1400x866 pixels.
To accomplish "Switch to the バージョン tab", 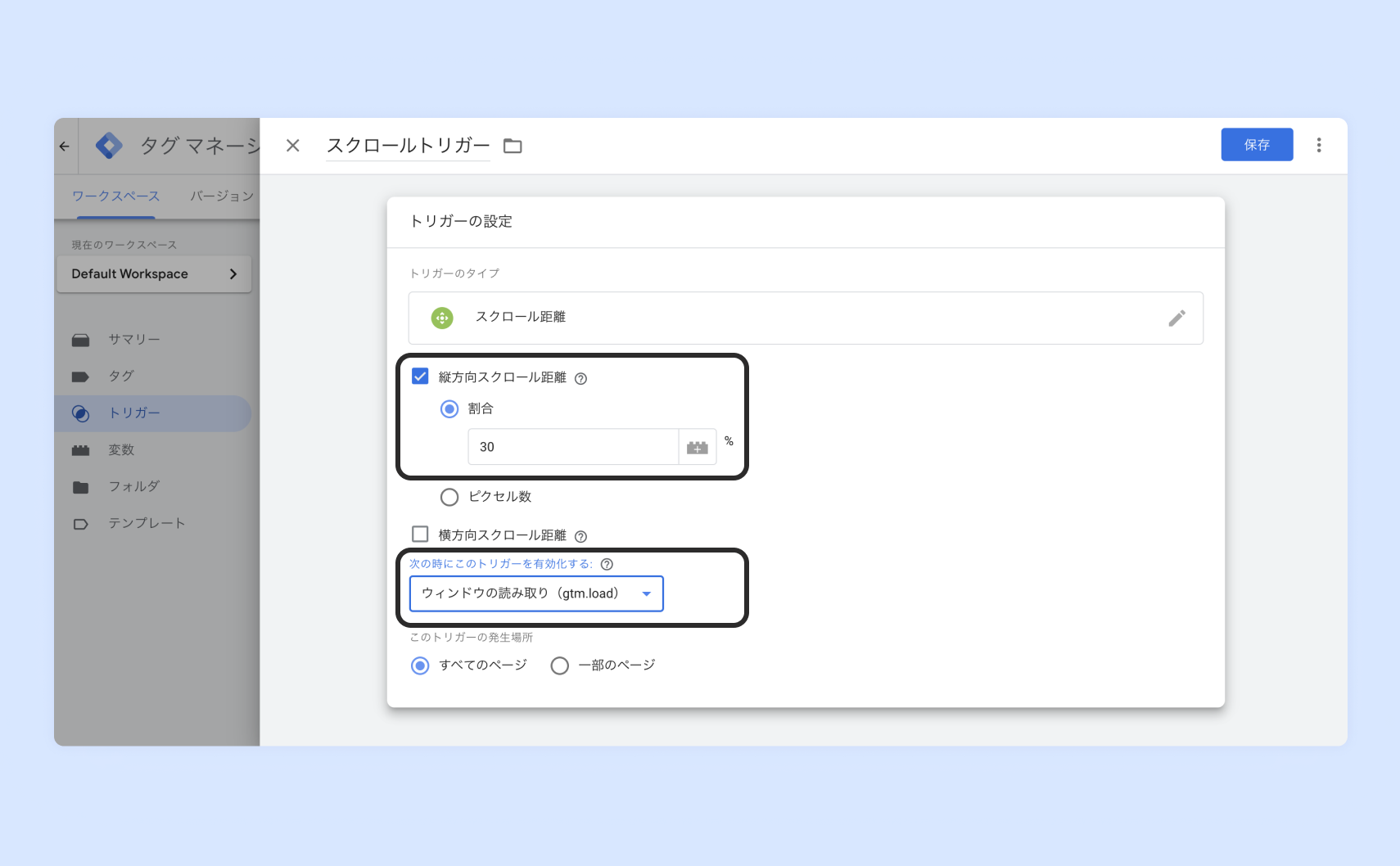I will [222, 196].
